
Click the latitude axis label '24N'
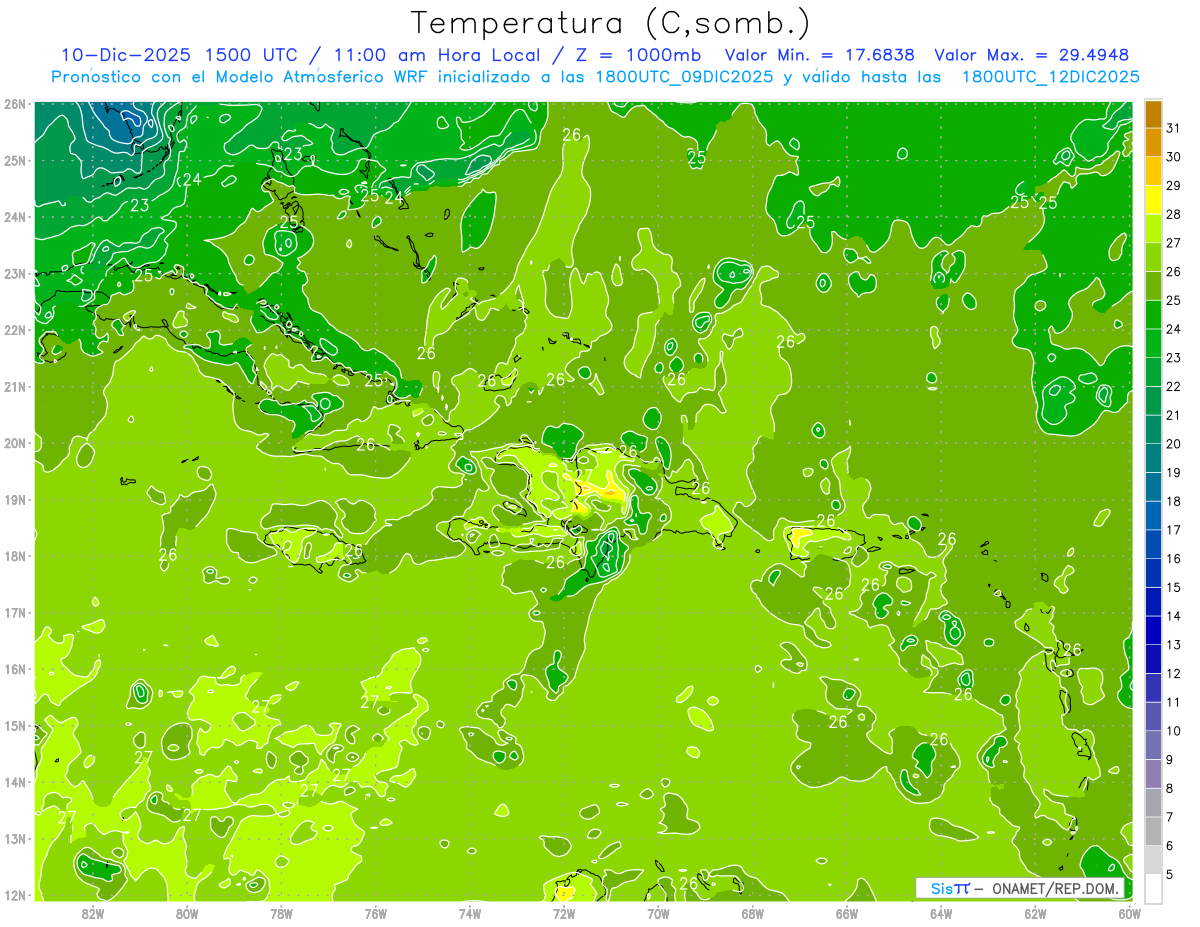point(15,217)
